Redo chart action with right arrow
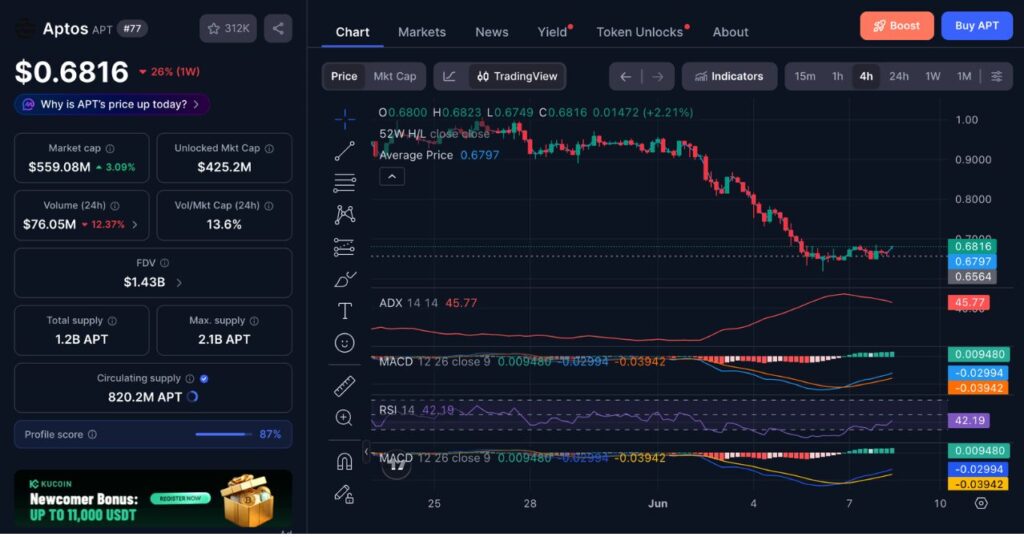The height and width of the screenshot is (537, 1024). (658, 76)
